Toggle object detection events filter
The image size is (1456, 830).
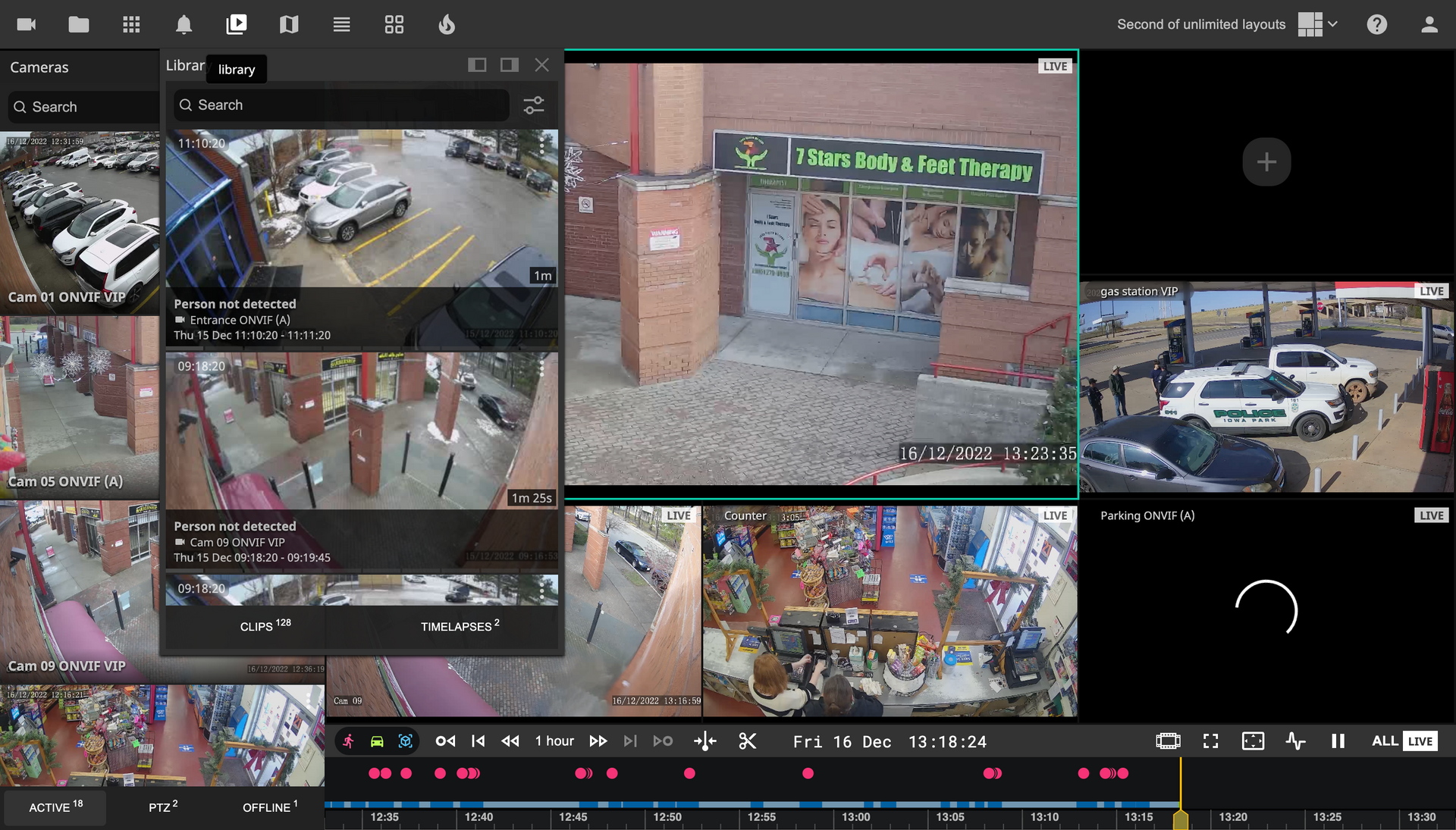(x=406, y=741)
